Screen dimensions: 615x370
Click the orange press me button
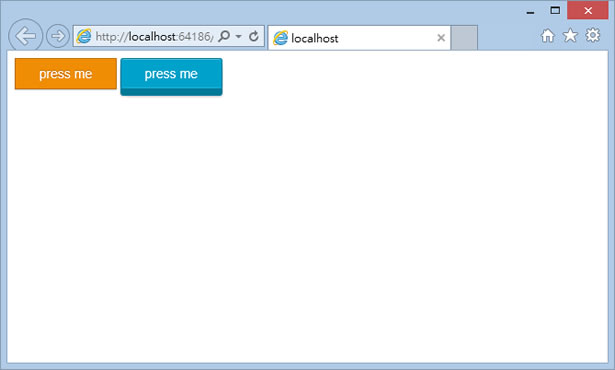click(x=66, y=74)
